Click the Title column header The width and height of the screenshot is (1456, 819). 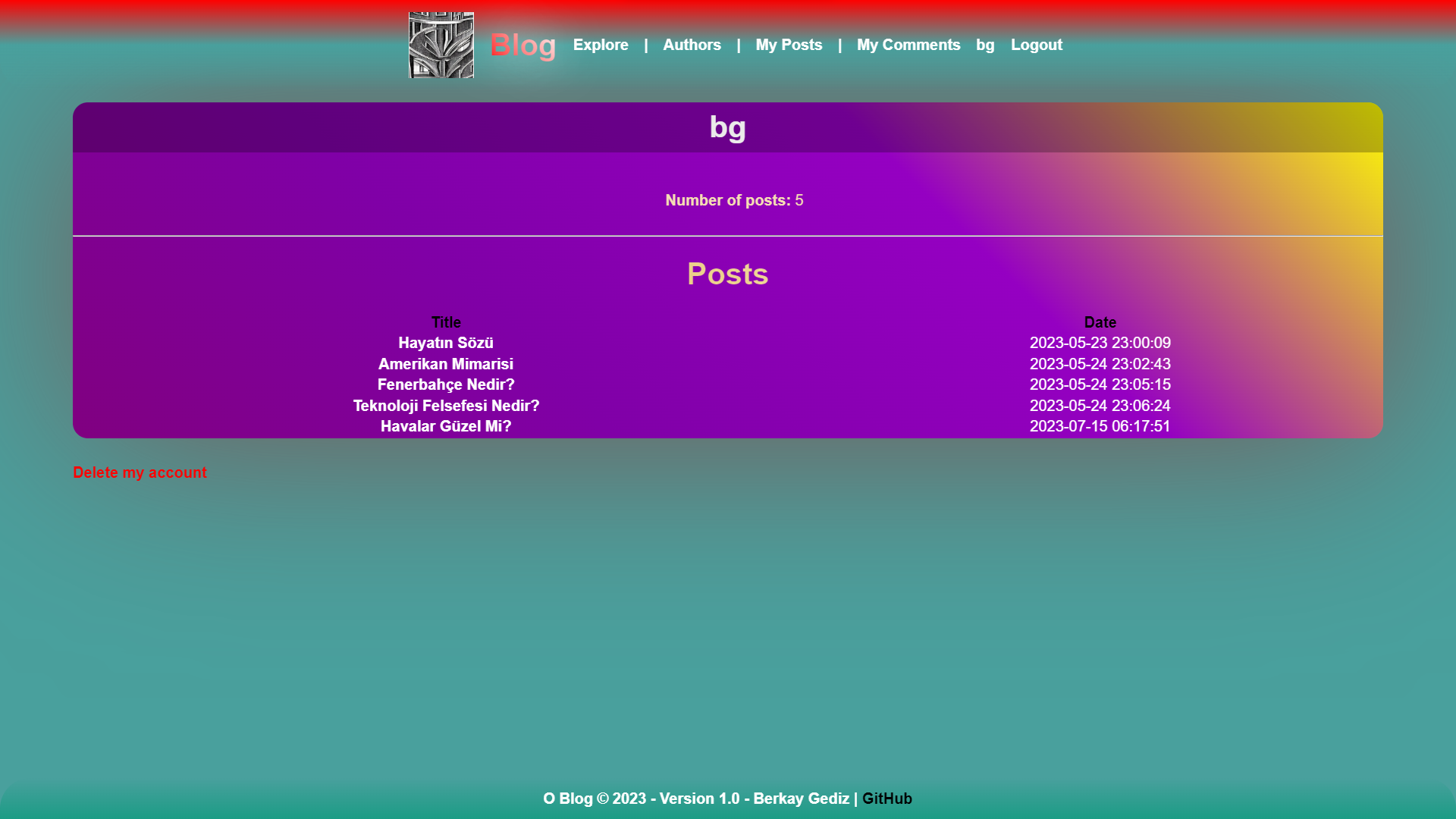(446, 322)
